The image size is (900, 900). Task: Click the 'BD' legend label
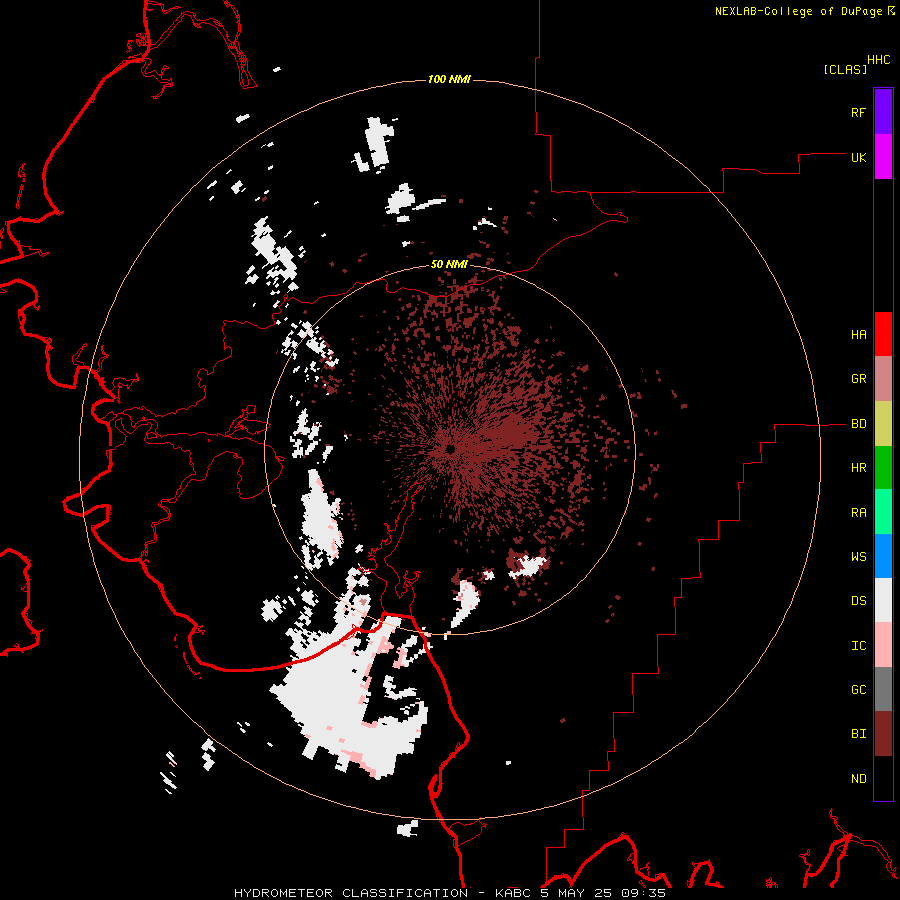click(x=858, y=424)
